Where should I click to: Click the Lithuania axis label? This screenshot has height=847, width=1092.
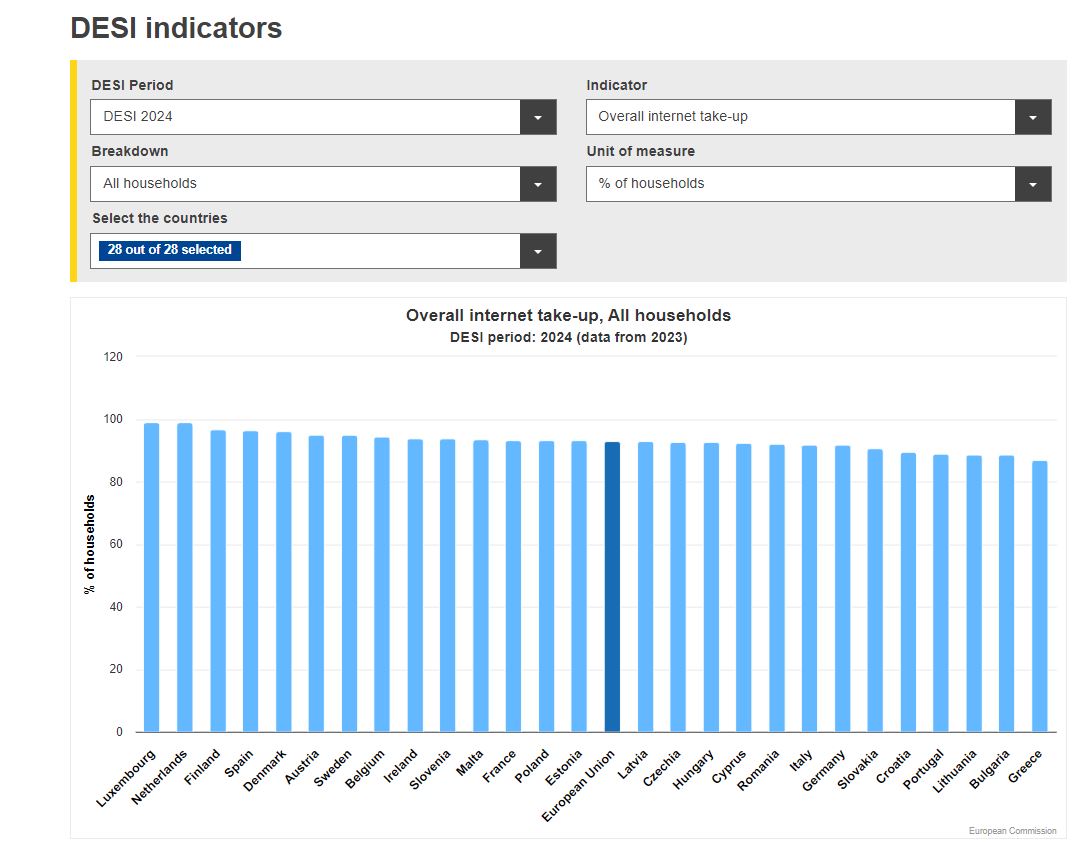[x=955, y=771]
